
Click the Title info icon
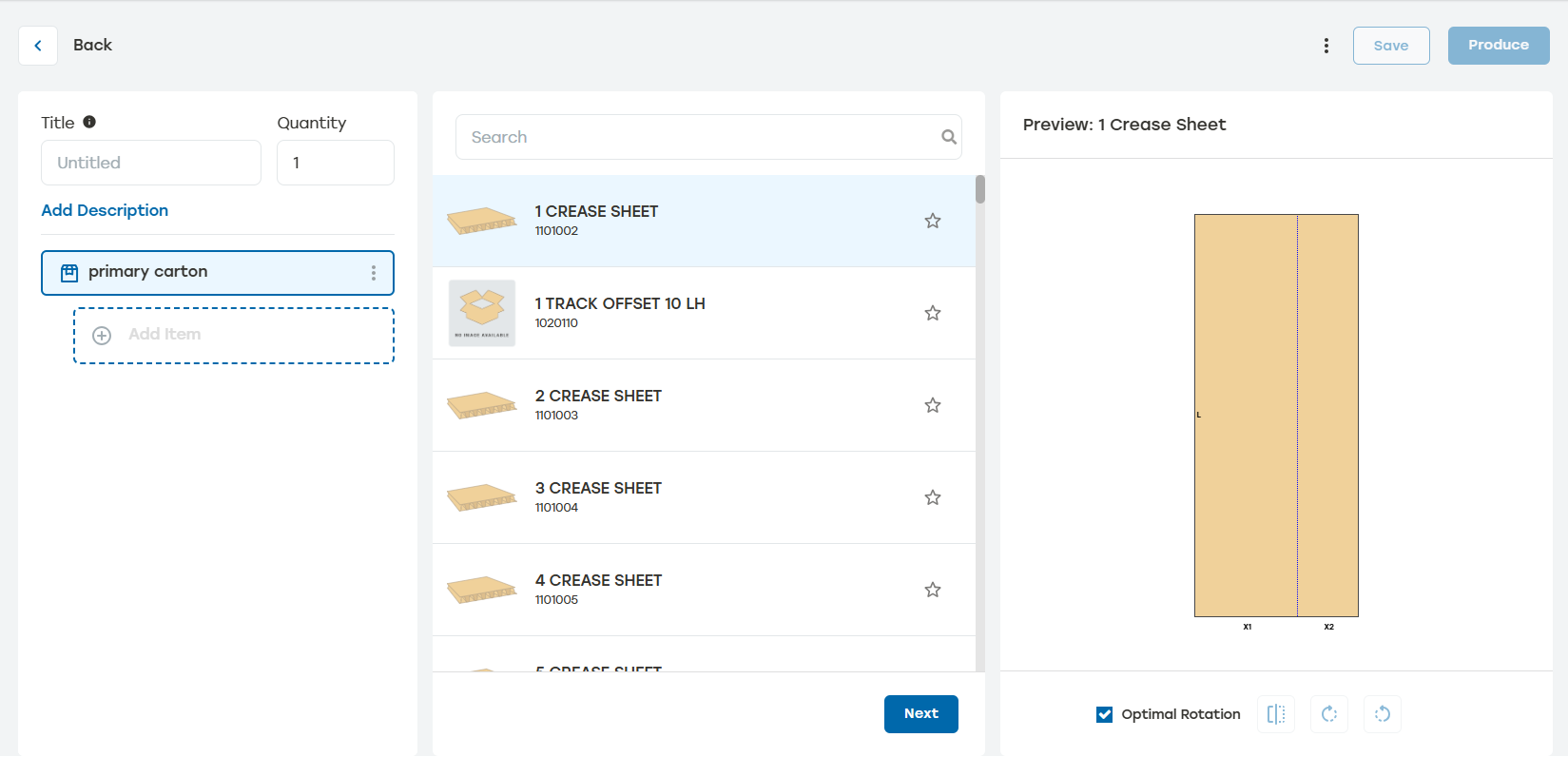[89, 122]
